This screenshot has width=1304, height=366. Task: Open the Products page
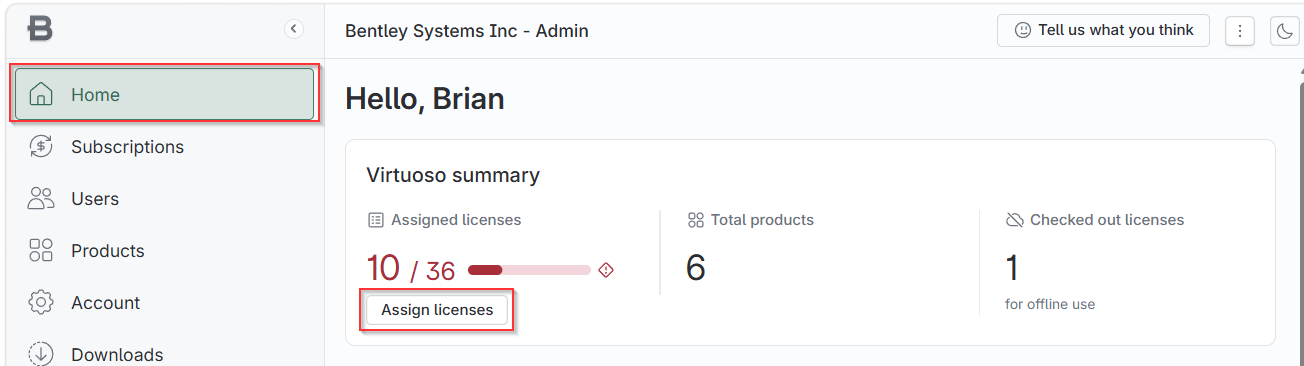click(165, 251)
